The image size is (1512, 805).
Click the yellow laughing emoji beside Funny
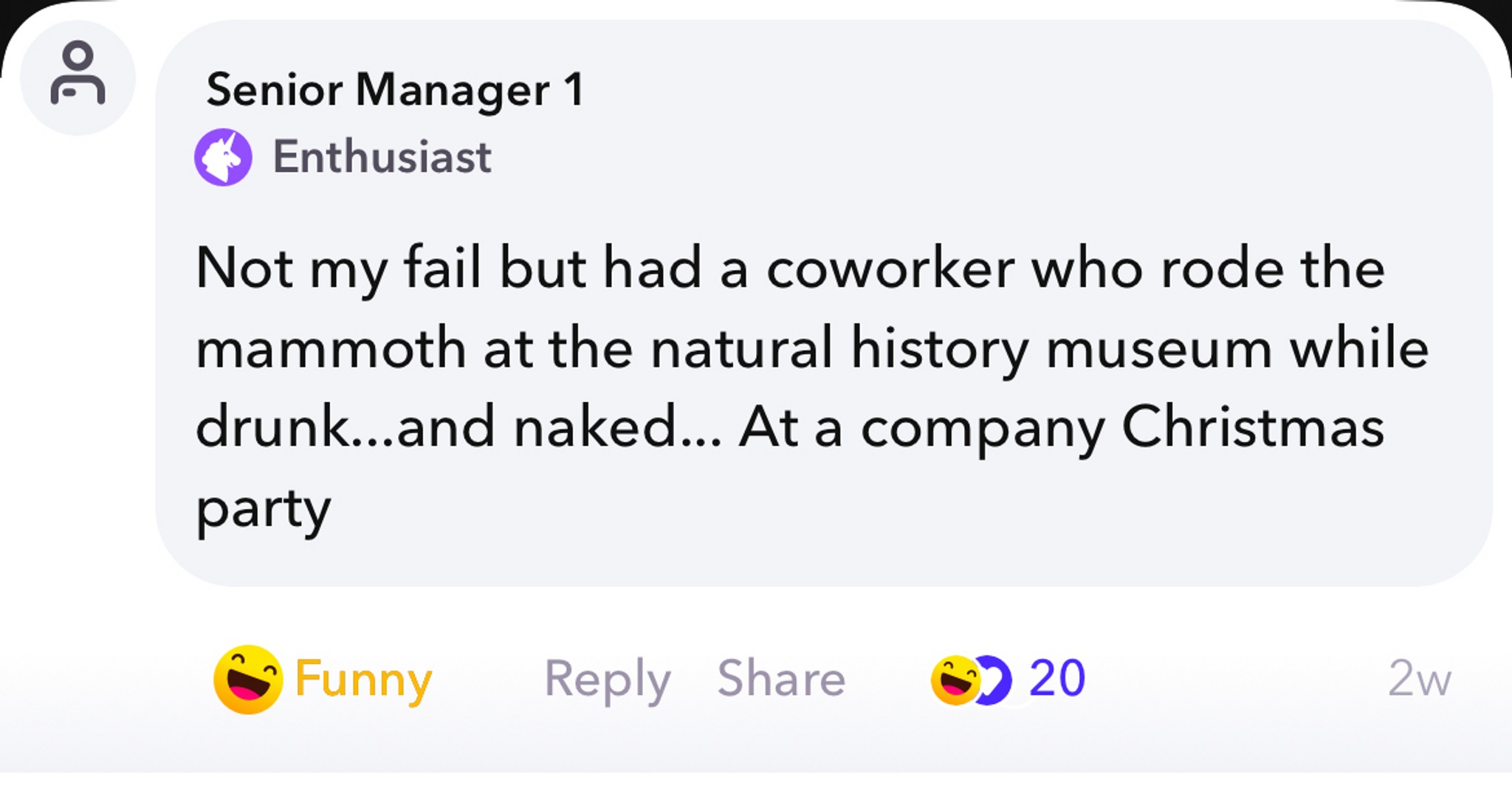[x=248, y=680]
